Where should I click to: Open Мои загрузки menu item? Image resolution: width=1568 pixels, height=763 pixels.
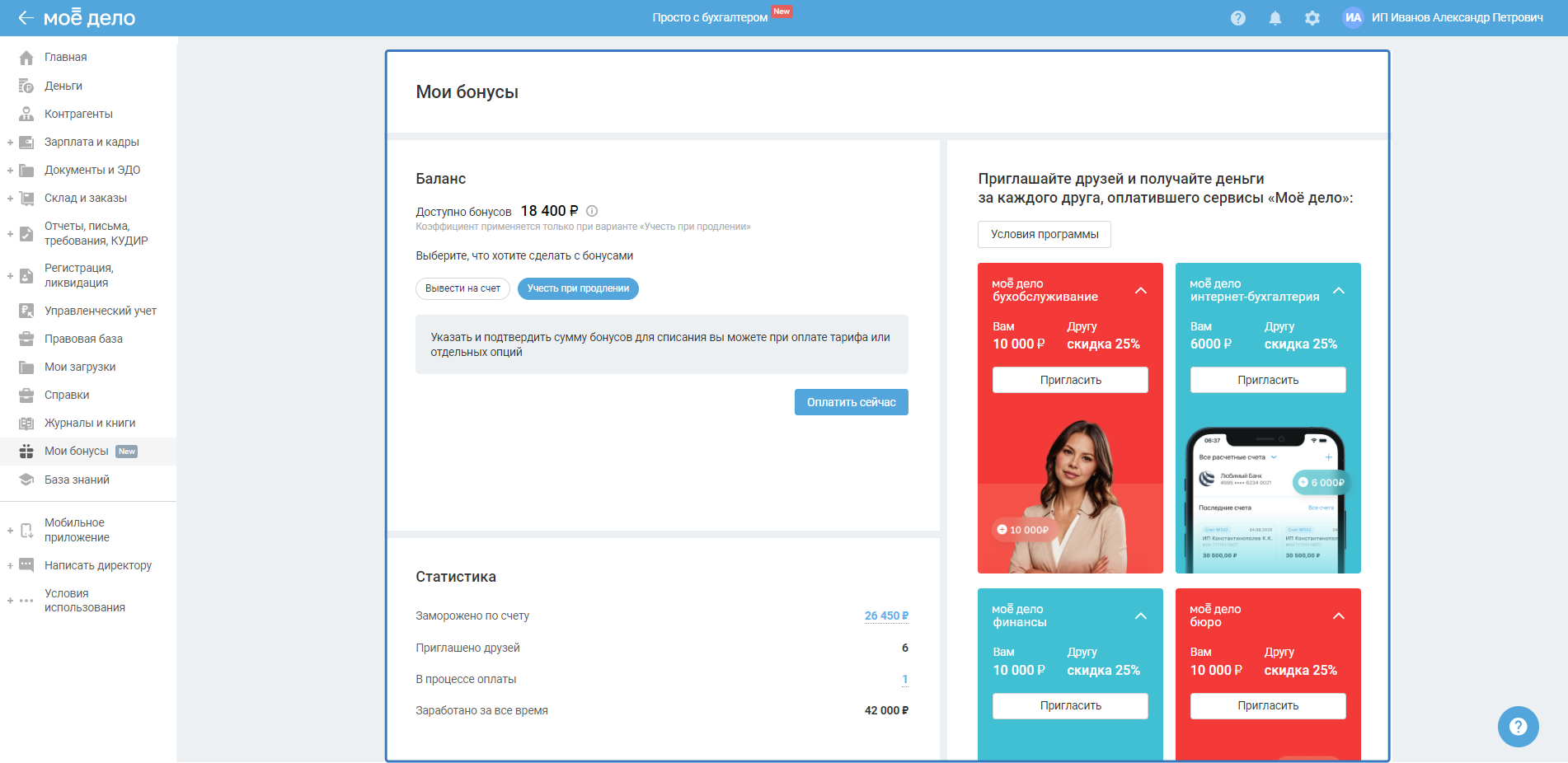point(80,367)
